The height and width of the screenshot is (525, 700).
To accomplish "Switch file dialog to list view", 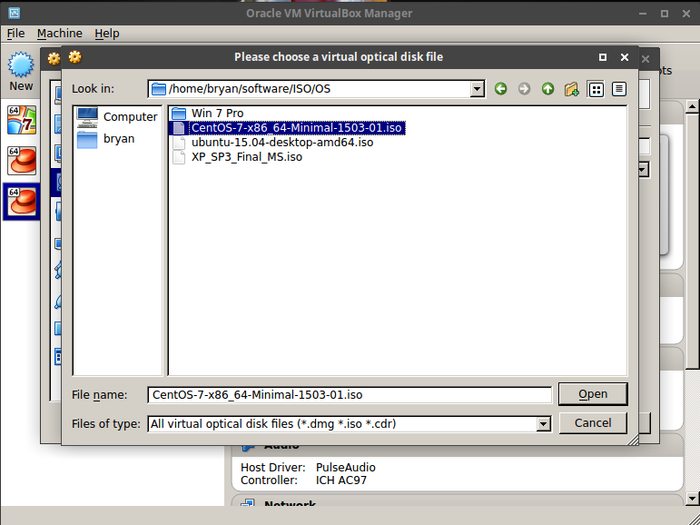I will click(x=596, y=89).
